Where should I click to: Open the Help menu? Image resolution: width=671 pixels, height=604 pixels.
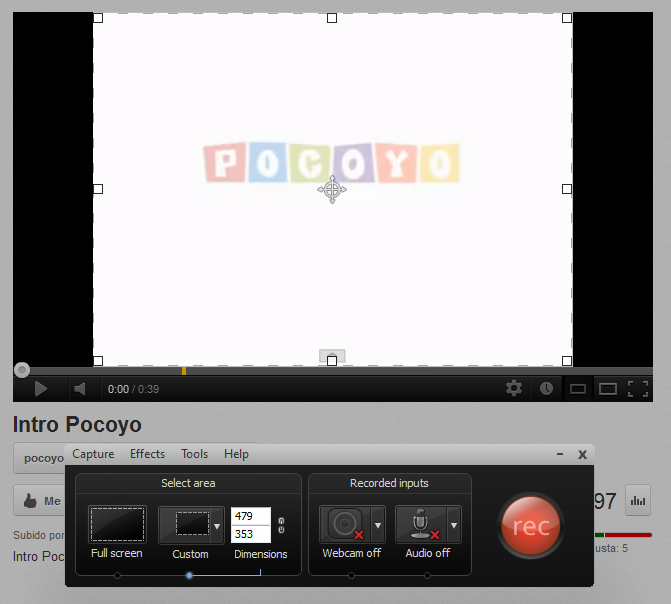point(236,454)
